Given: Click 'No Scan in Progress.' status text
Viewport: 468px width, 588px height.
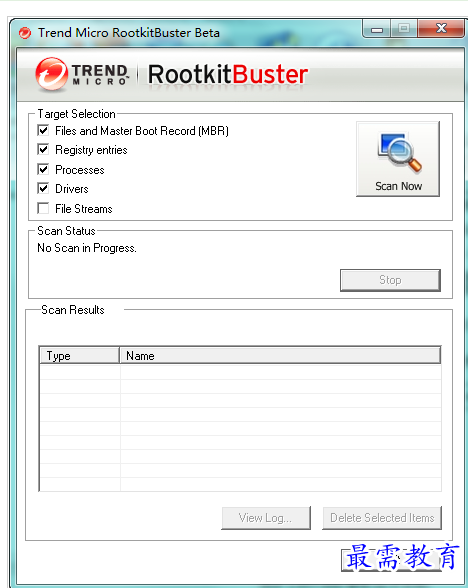Looking at the screenshot, I should pos(87,248).
